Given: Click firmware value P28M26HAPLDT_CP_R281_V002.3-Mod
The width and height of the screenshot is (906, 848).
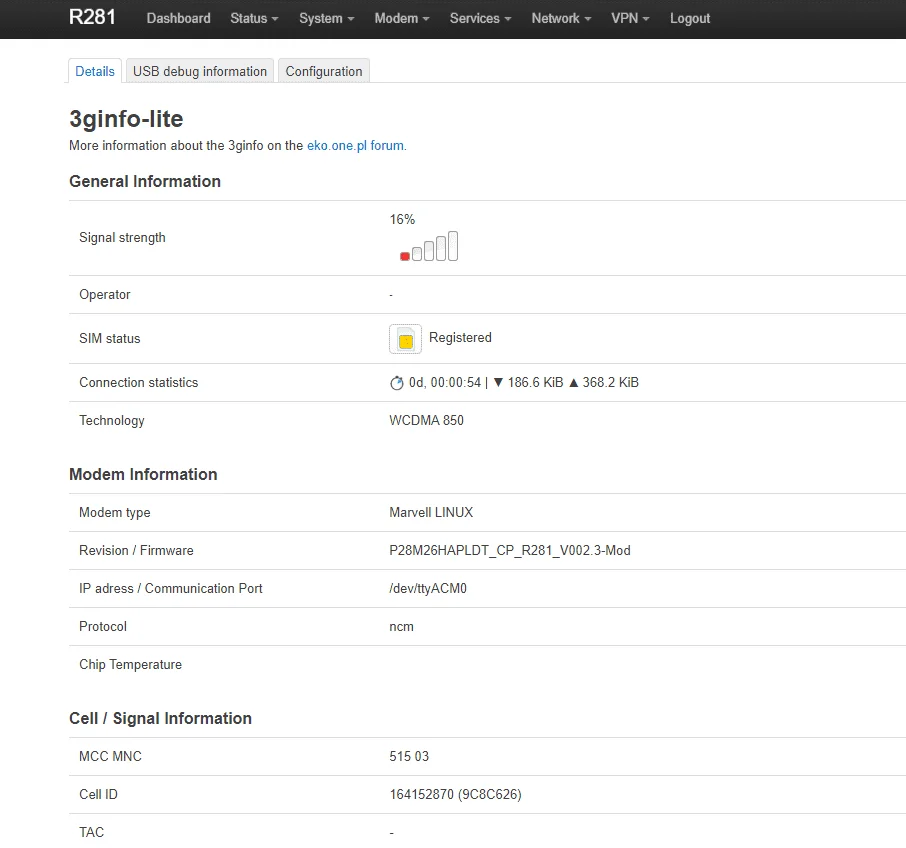Looking at the screenshot, I should coord(510,551).
